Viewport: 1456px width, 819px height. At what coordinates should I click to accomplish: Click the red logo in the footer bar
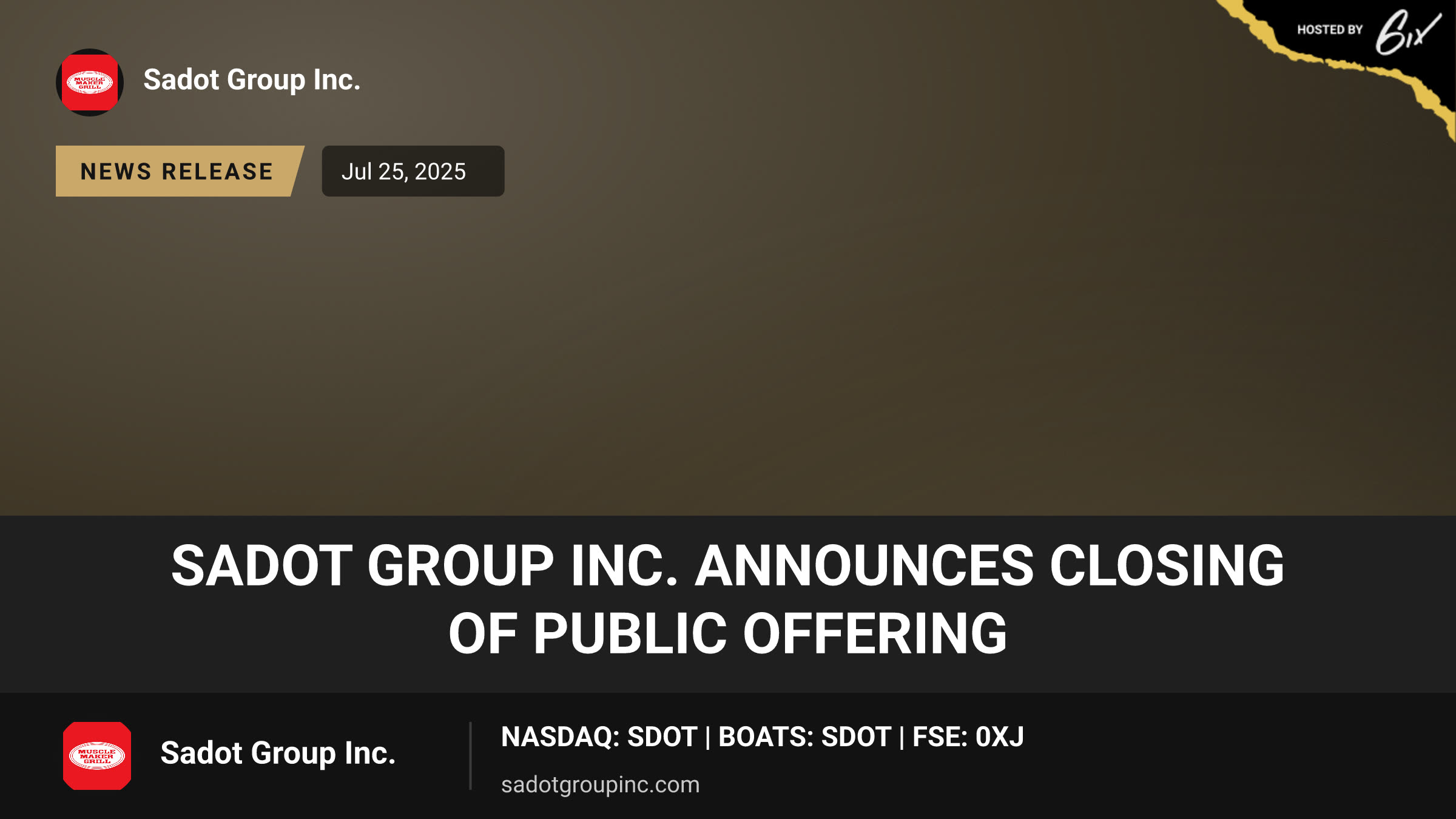point(97,756)
